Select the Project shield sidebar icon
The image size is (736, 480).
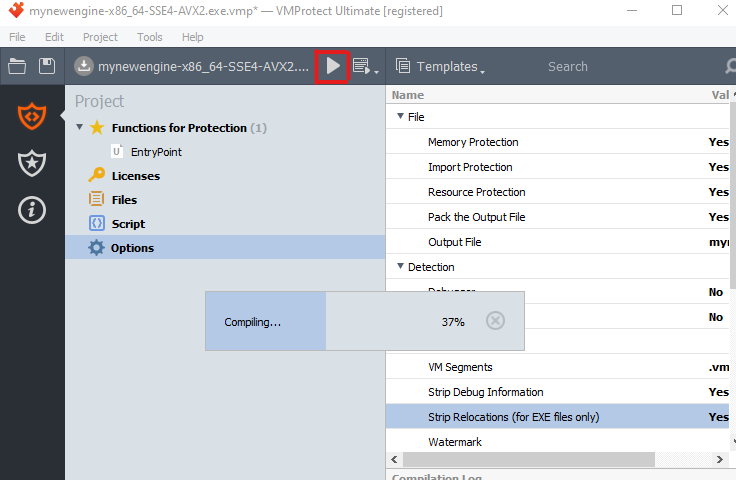(x=32, y=116)
